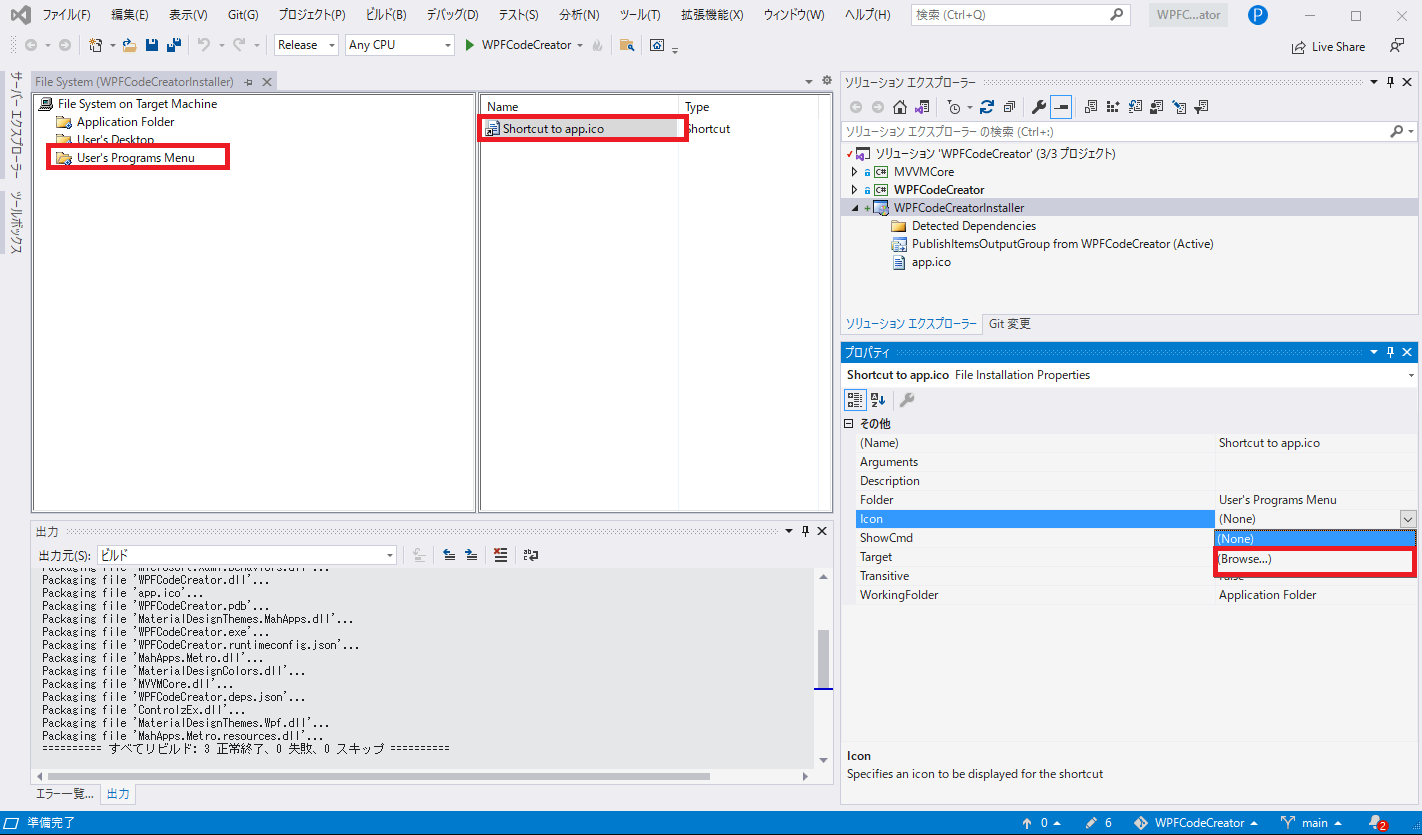Viewport: 1422px width, 835px height.
Task: Click the Visual Studio search box
Action: tap(1020, 15)
